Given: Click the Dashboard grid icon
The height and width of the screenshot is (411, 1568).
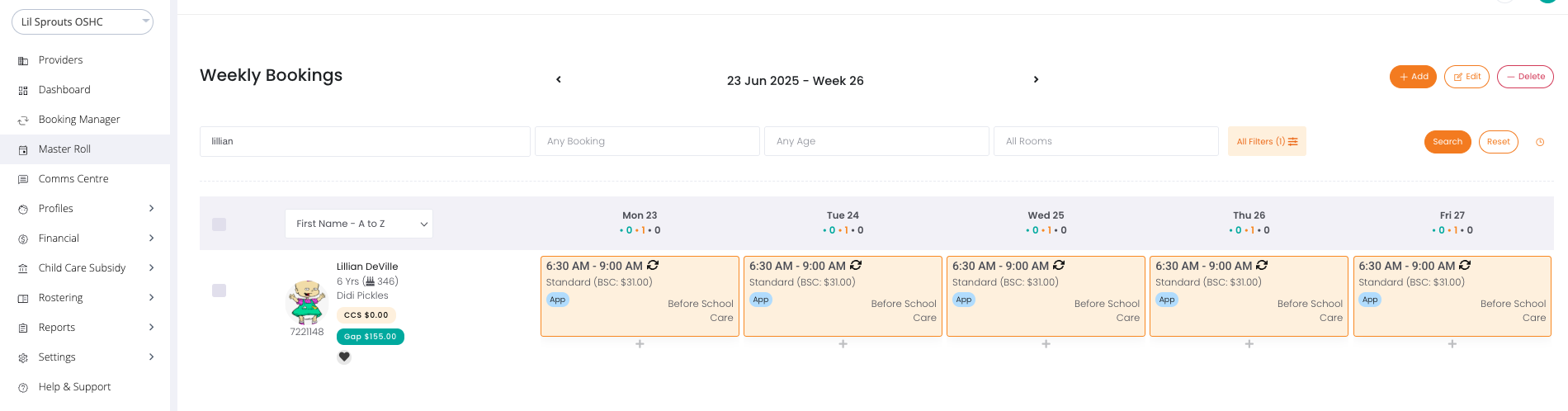Looking at the screenshot, I should point(23,90).
